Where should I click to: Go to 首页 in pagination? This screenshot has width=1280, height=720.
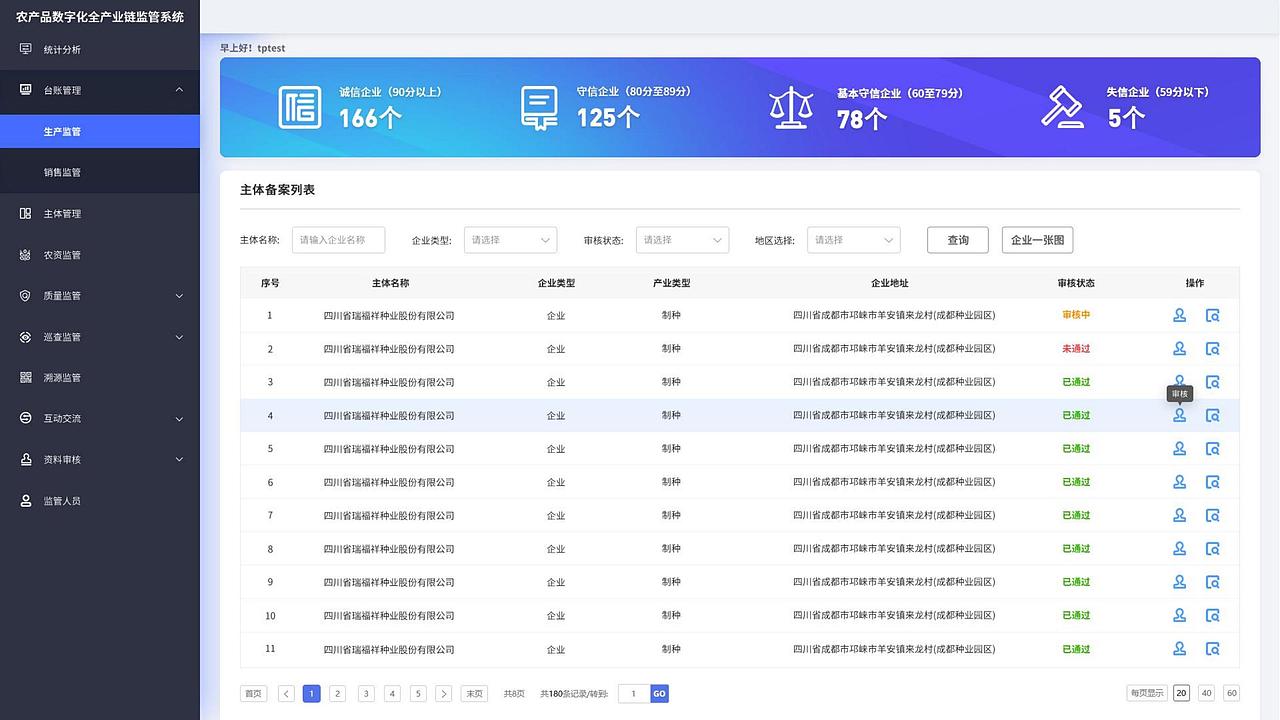click(x=254, y=694)
